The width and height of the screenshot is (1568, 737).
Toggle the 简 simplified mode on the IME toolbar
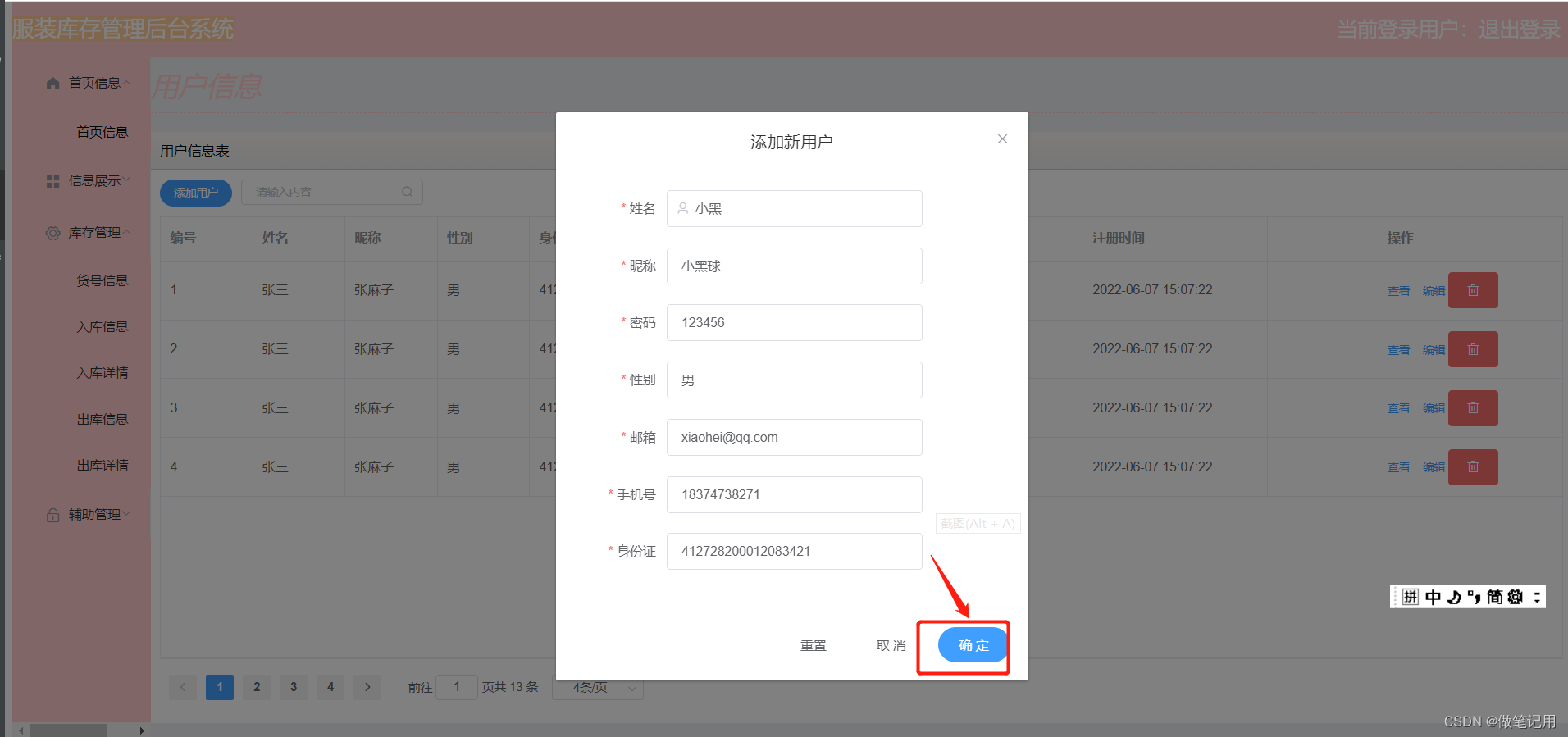pos(1494,597)
